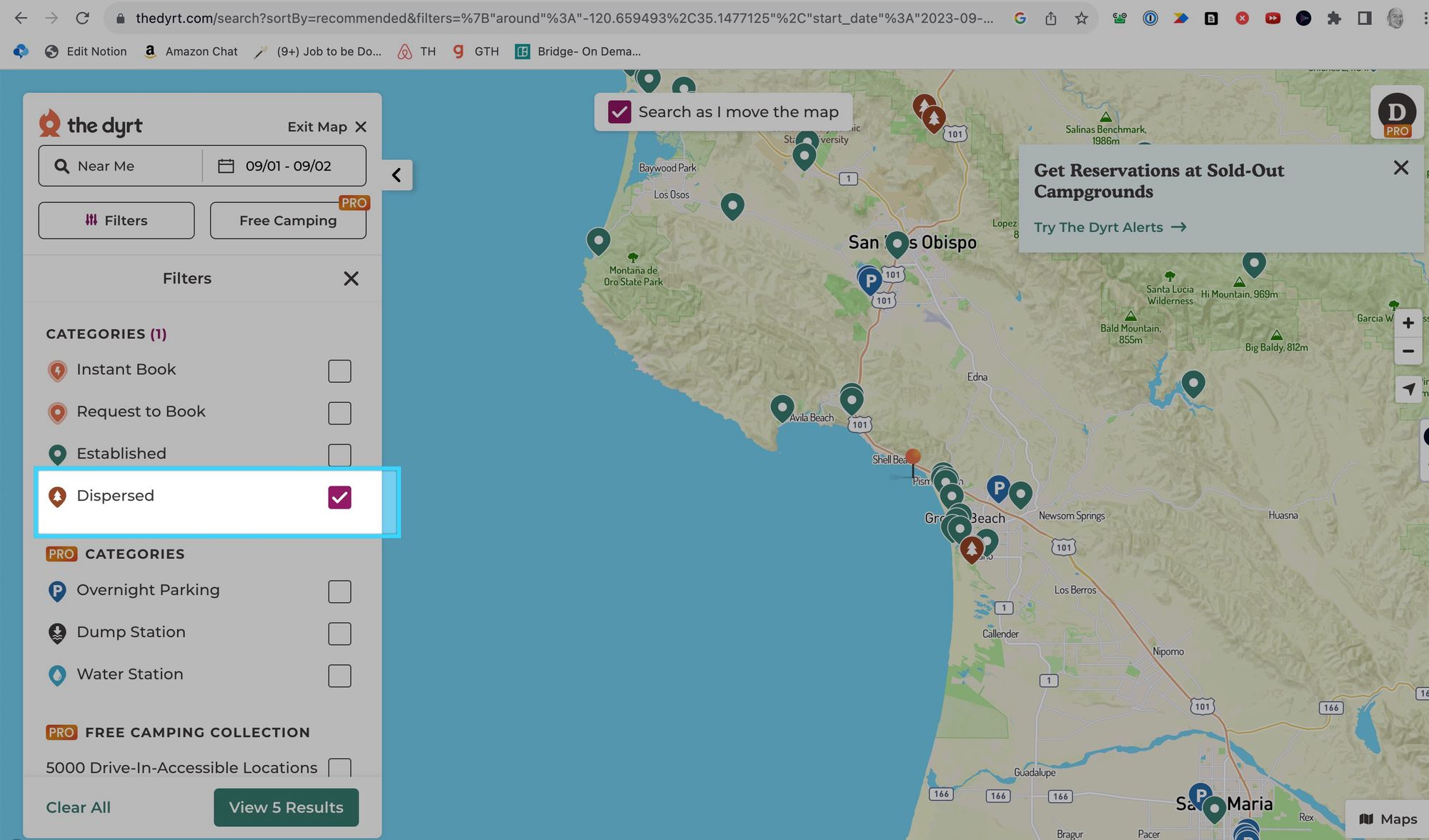Click the Near Me search field
Screen dimensions: 1429x840
click(x=121, y=166)
